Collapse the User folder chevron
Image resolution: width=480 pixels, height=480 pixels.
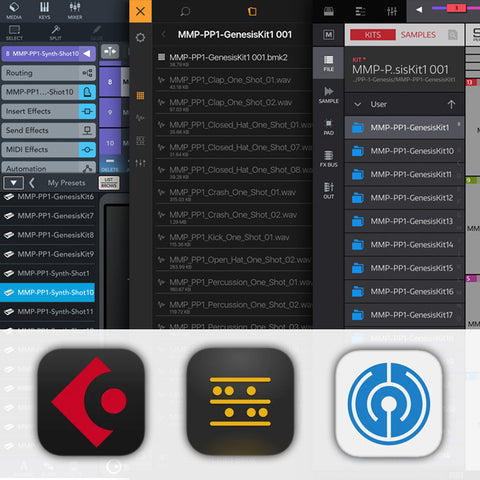click(358, 105)
